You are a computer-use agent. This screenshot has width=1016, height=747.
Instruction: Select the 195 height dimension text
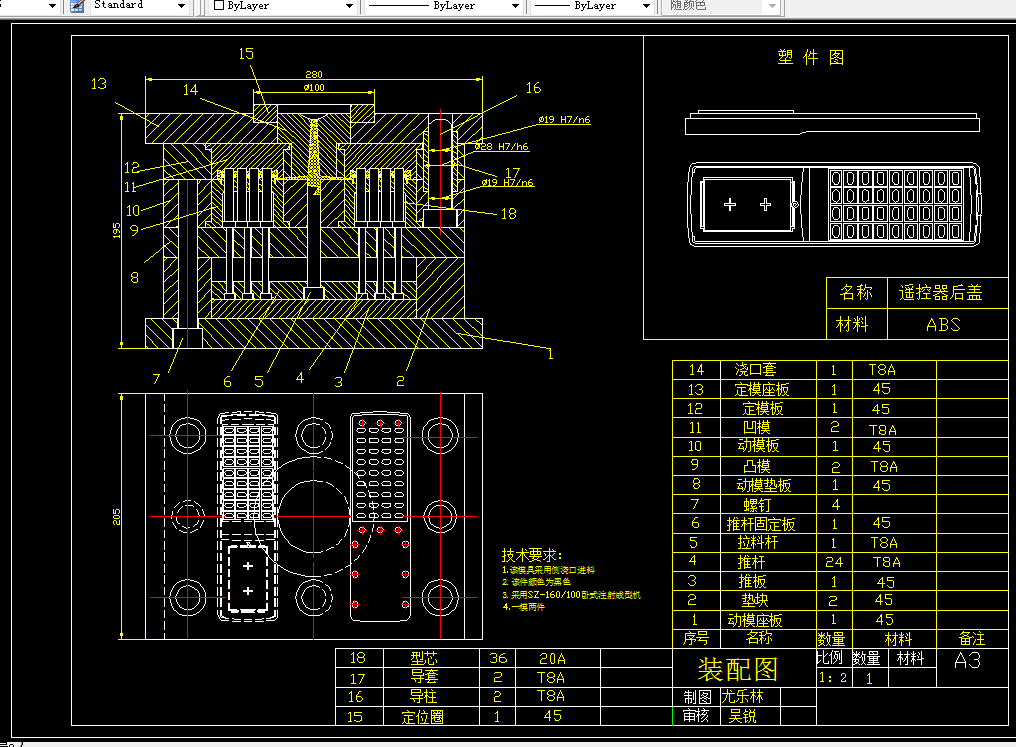[117, 231]
